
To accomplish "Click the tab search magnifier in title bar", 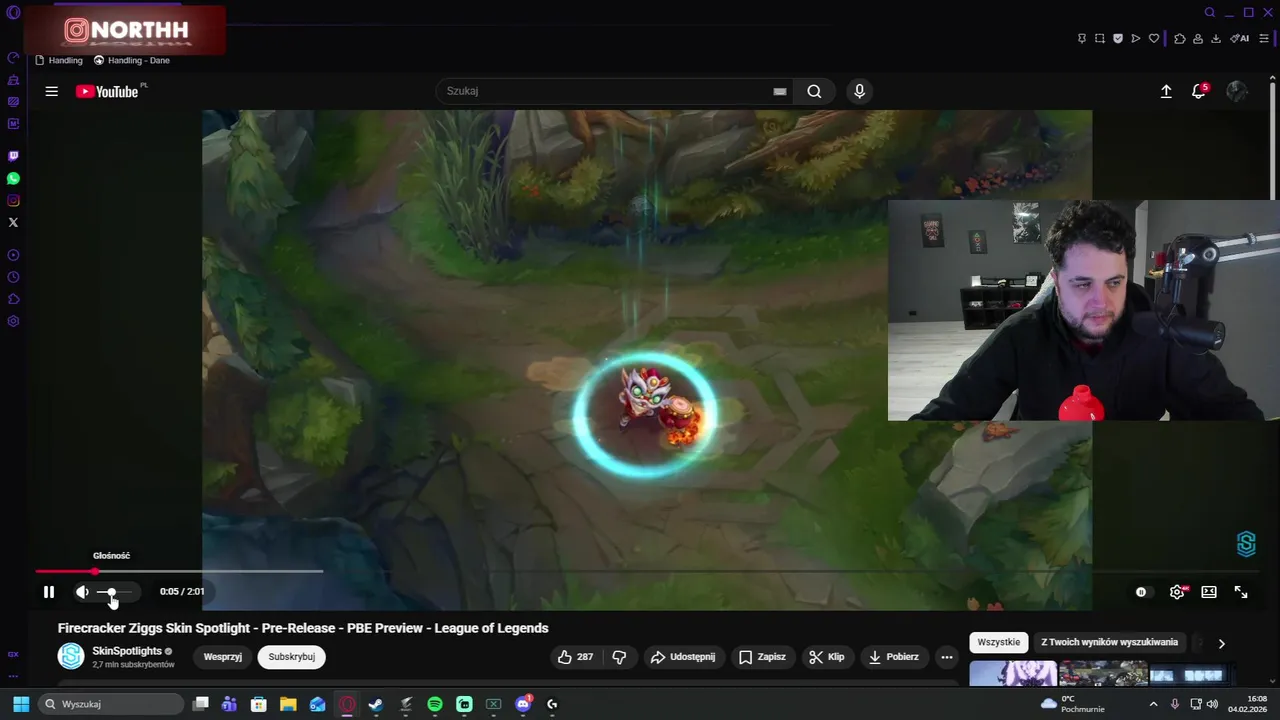I will click(x=1210, y=12).
